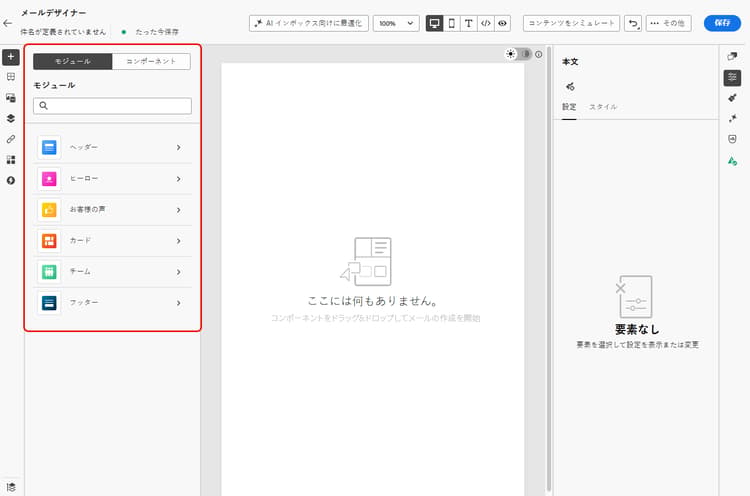This screenshot has height=496, width=750.
Task: Click the blue 保存 button
Action: pyautogui.click(x=722, y=23)
